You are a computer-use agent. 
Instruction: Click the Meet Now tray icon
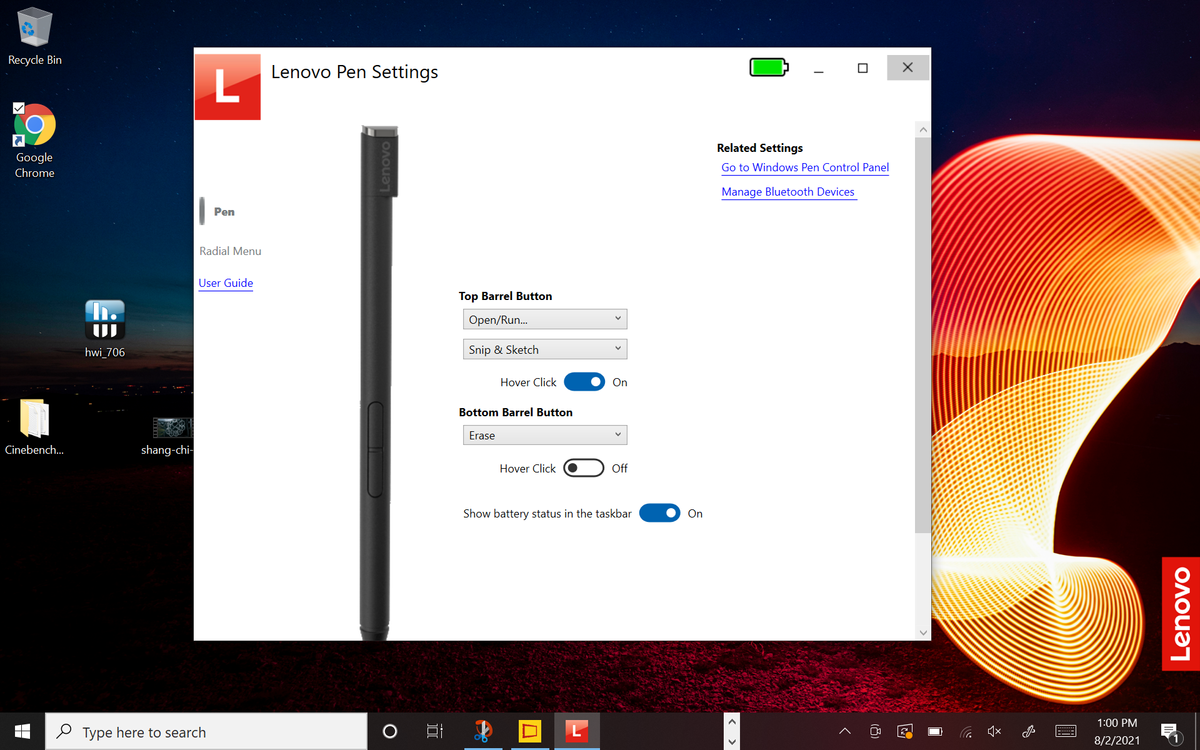875,731
